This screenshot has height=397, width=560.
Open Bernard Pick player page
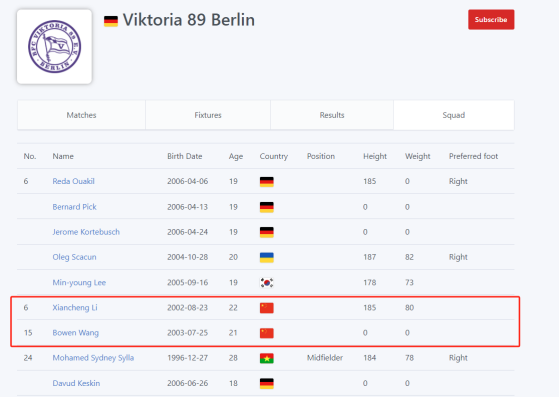[74, 207]
